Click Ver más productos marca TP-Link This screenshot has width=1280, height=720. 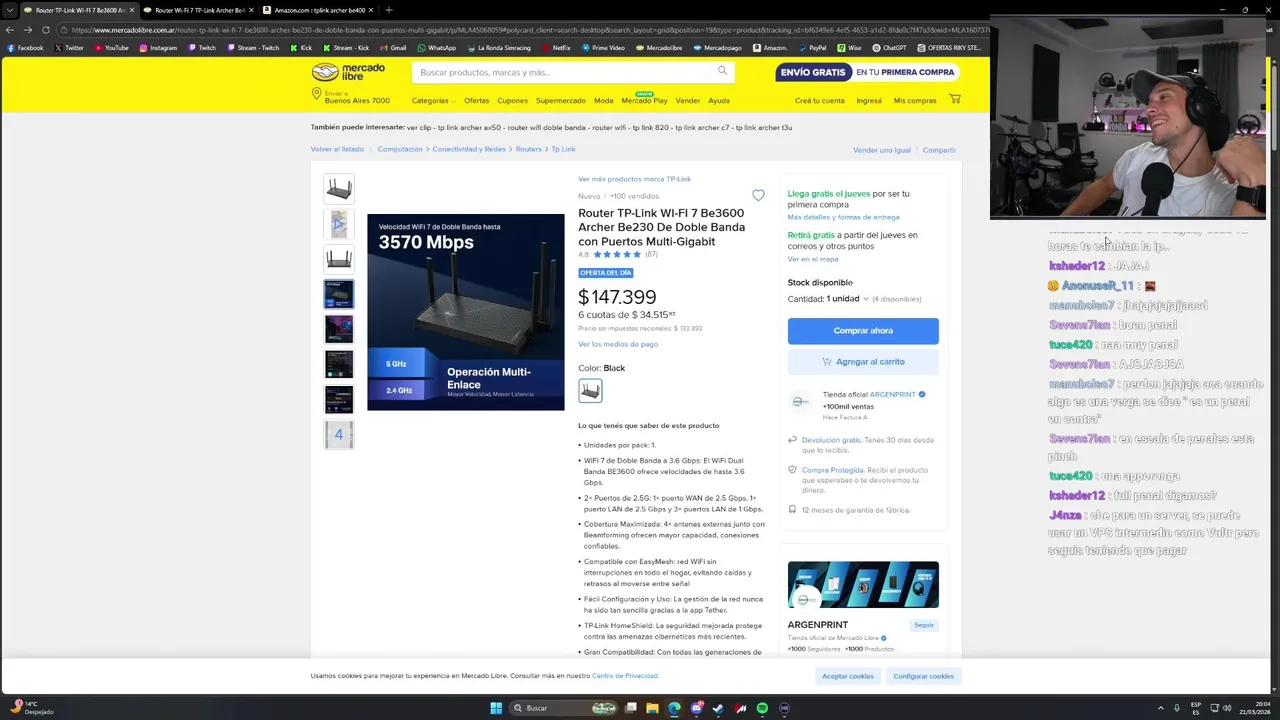tap(634, 179)
